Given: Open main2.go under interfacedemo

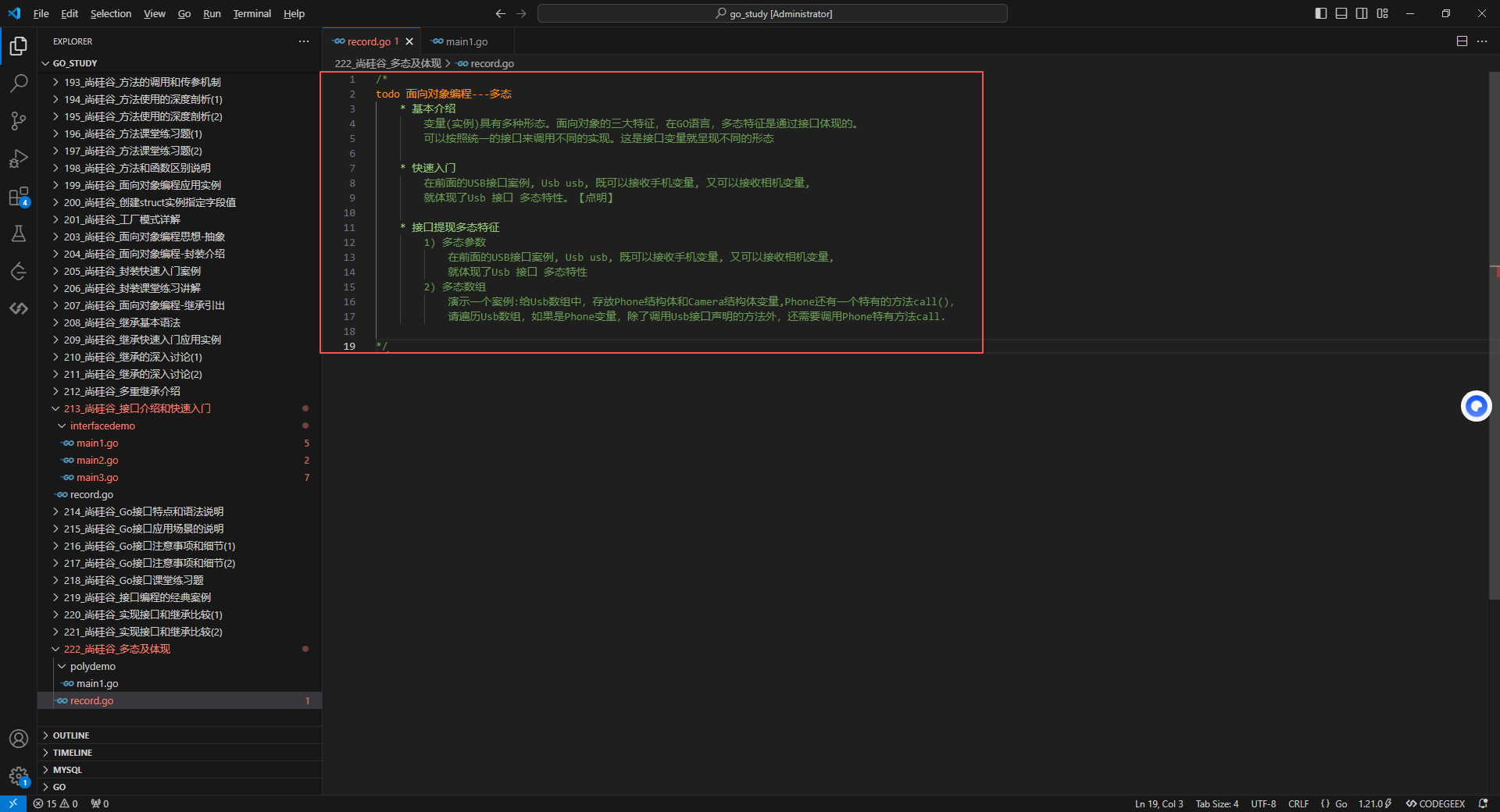Looking at the screenshot, I should (180, 460).
